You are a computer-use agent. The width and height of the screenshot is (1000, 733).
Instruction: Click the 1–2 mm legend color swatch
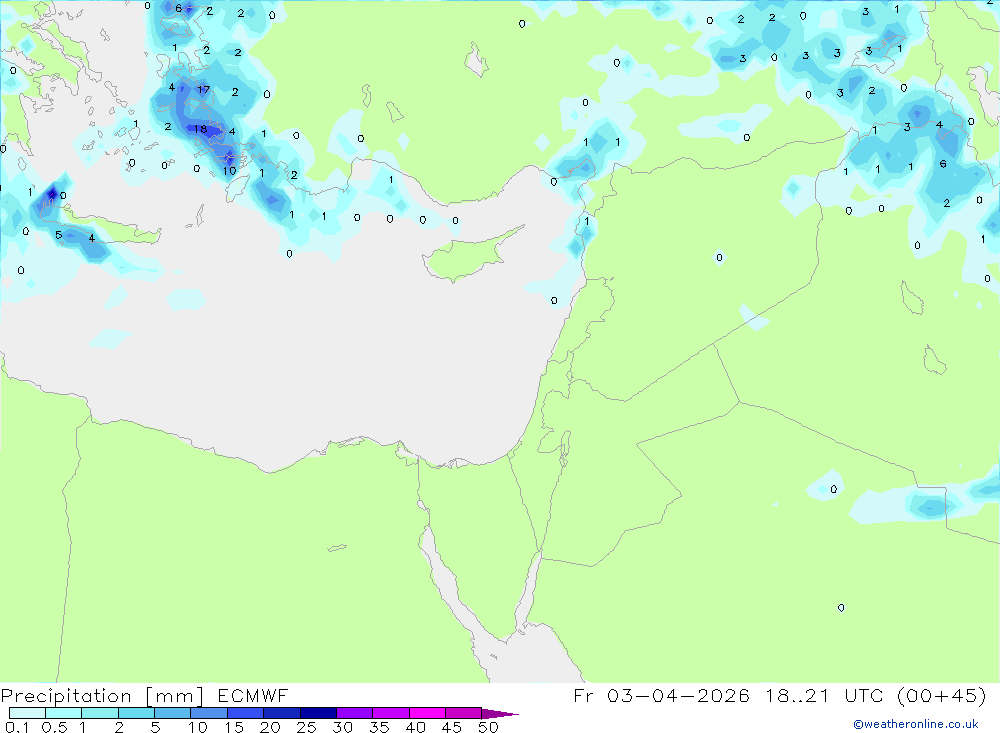[99, 713]
